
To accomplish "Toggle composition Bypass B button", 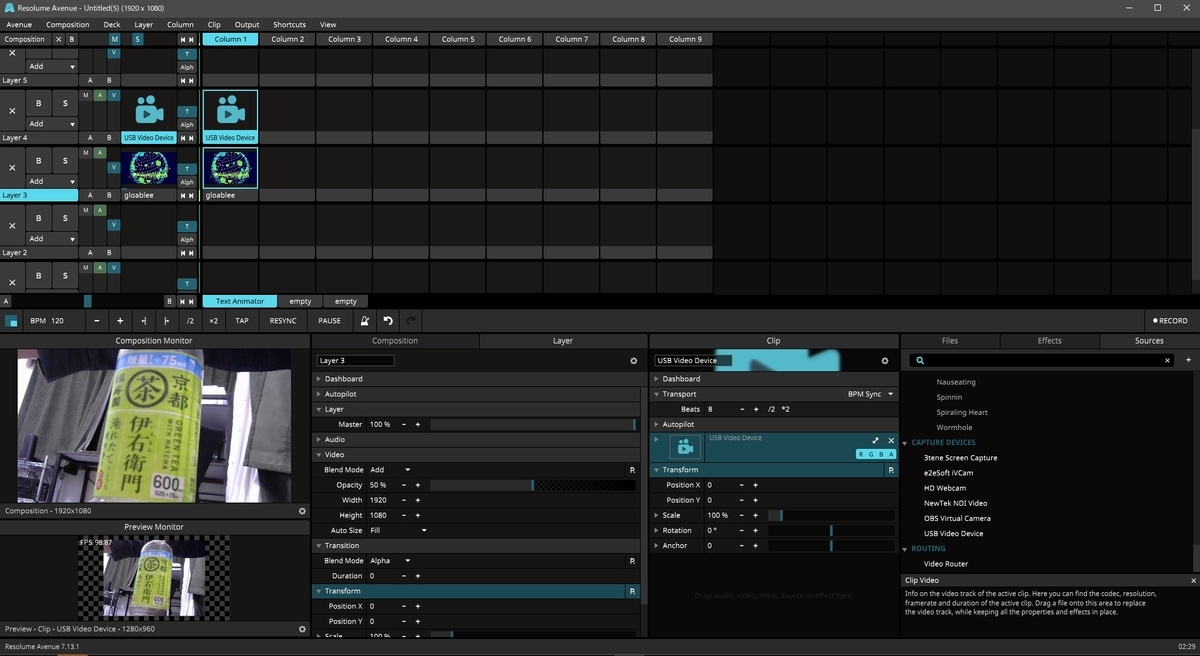I will 71,39.
